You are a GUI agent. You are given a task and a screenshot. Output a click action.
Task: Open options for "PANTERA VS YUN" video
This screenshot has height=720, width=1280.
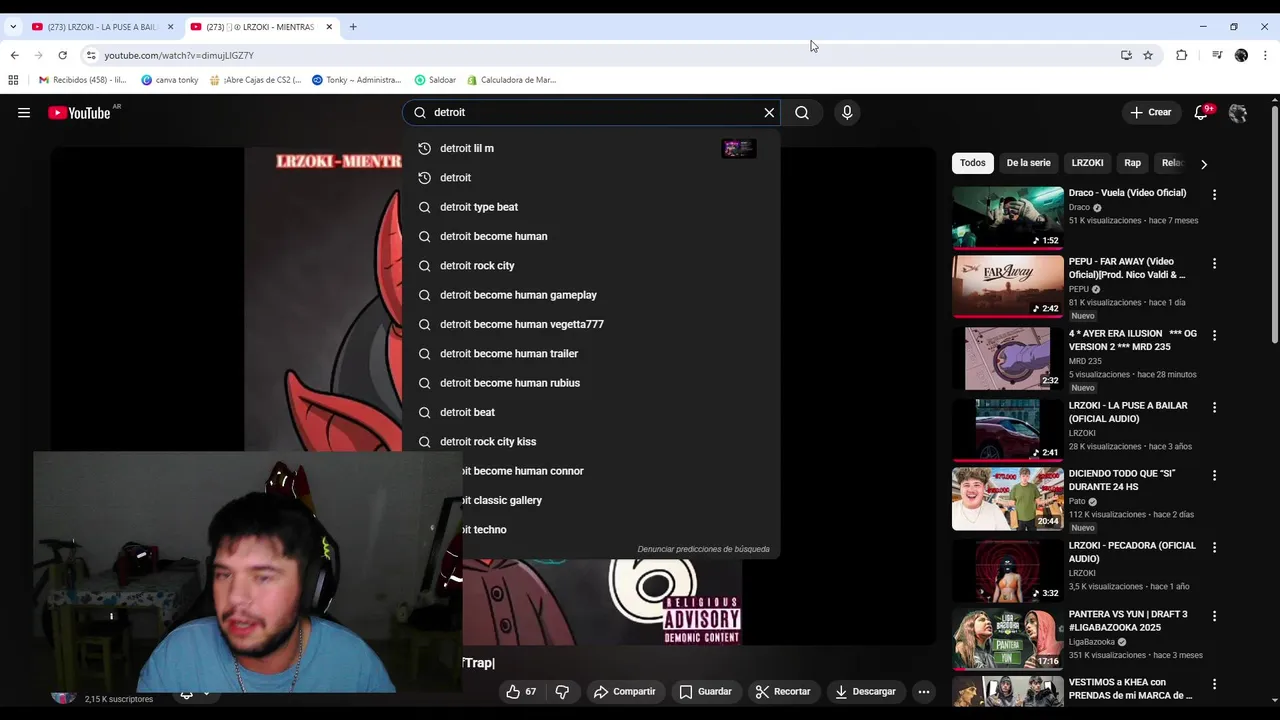pos(1214,617)
